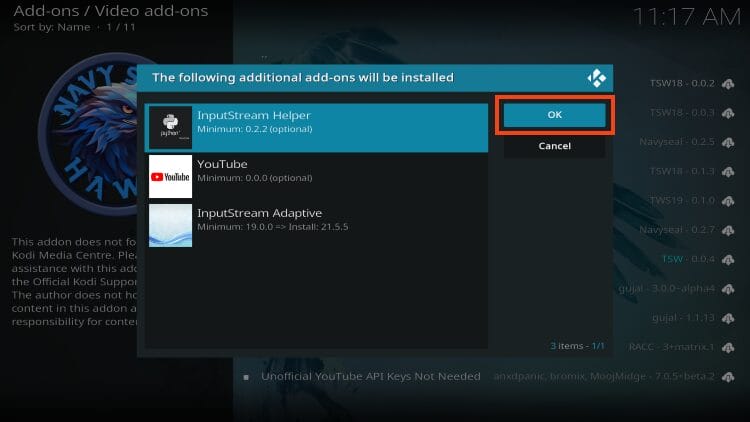Viewport: 750px width, 422px height.
Task: Click download icon next to TSW18 - 0.1.3
Action: coord(728,172)
